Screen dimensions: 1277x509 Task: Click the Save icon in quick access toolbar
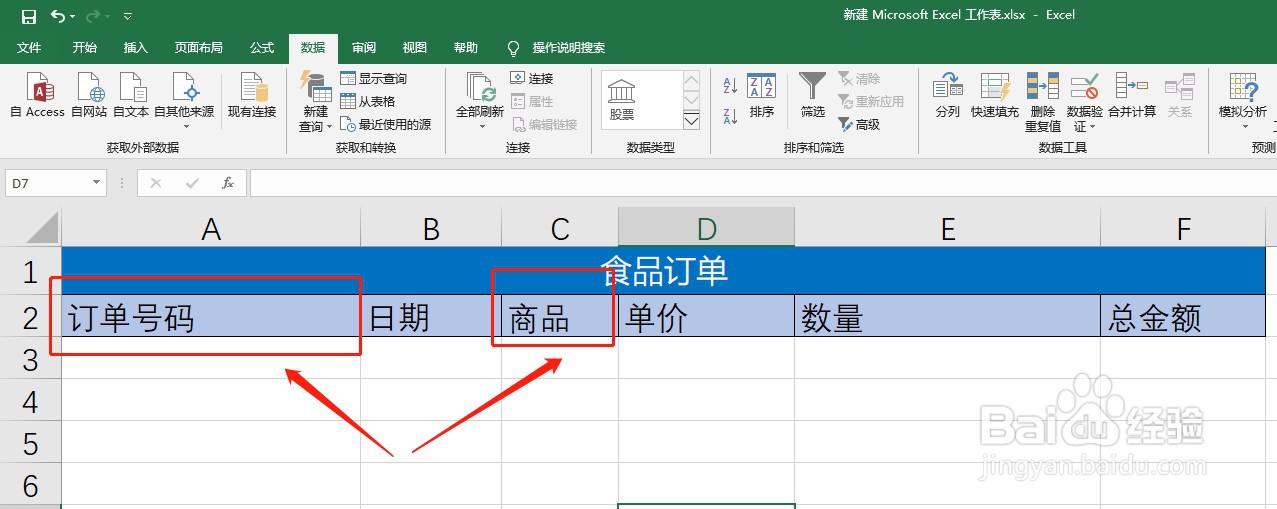[28, 16]
